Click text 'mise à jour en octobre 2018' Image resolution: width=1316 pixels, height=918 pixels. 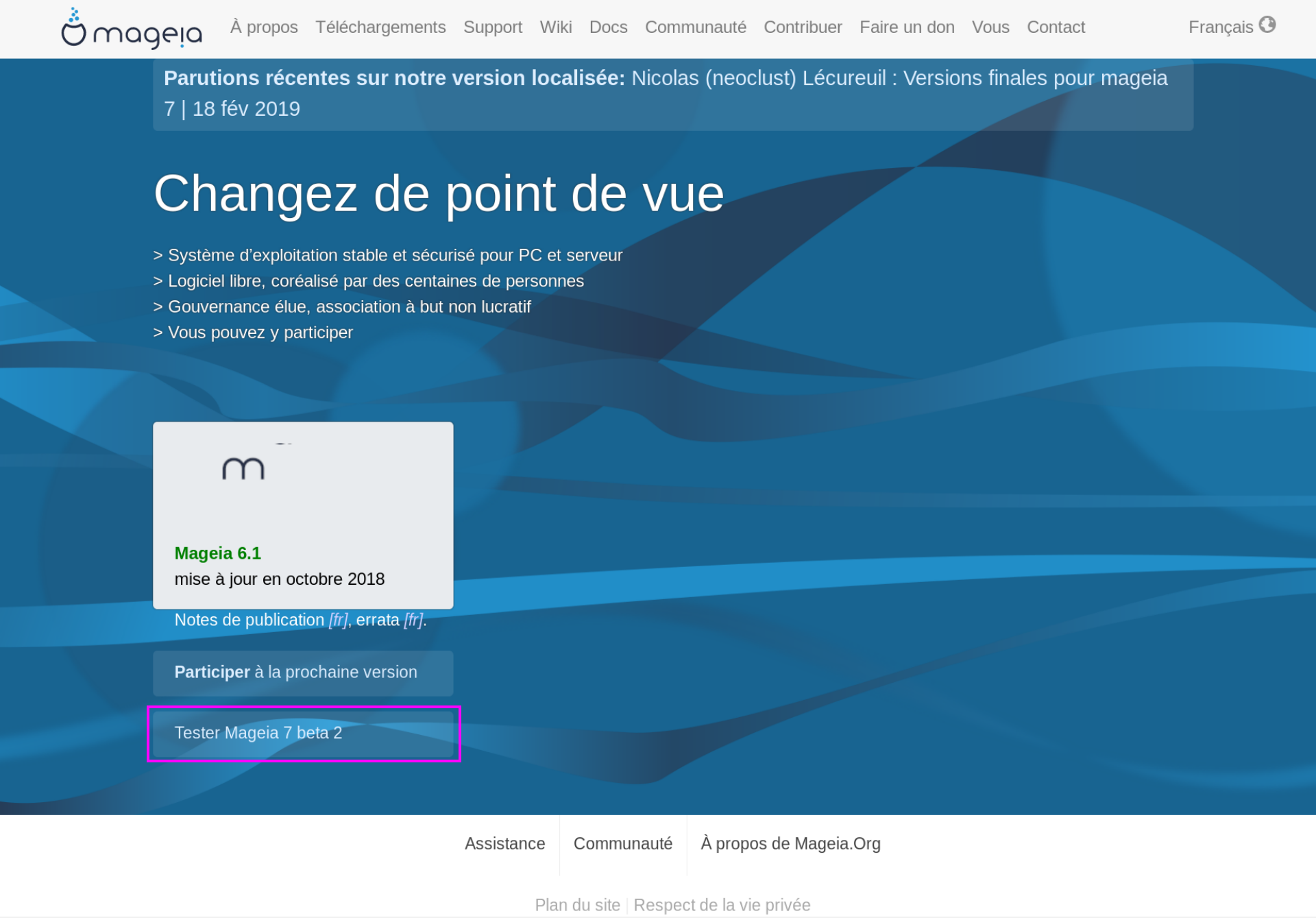tap(280, 579)
